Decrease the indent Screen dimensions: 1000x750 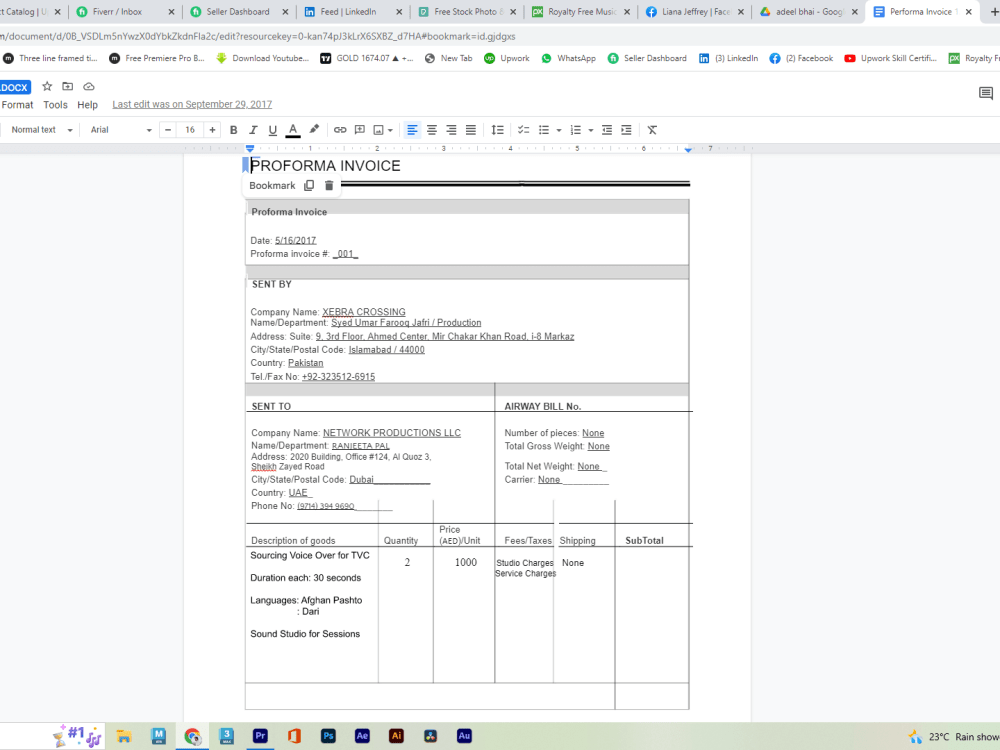coord(607,130)
